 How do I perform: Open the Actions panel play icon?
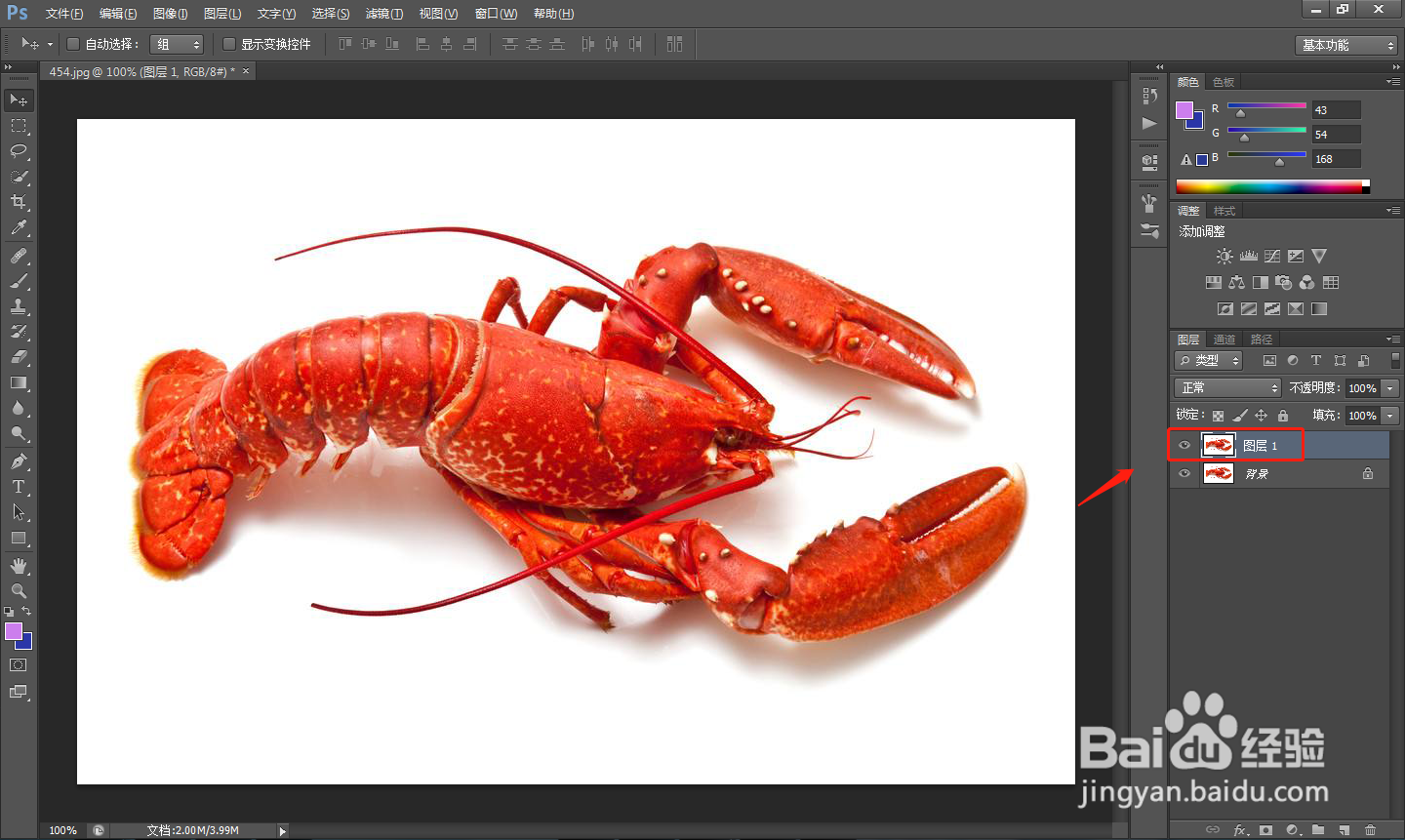pyautogui.click(x=1149, y=123)
